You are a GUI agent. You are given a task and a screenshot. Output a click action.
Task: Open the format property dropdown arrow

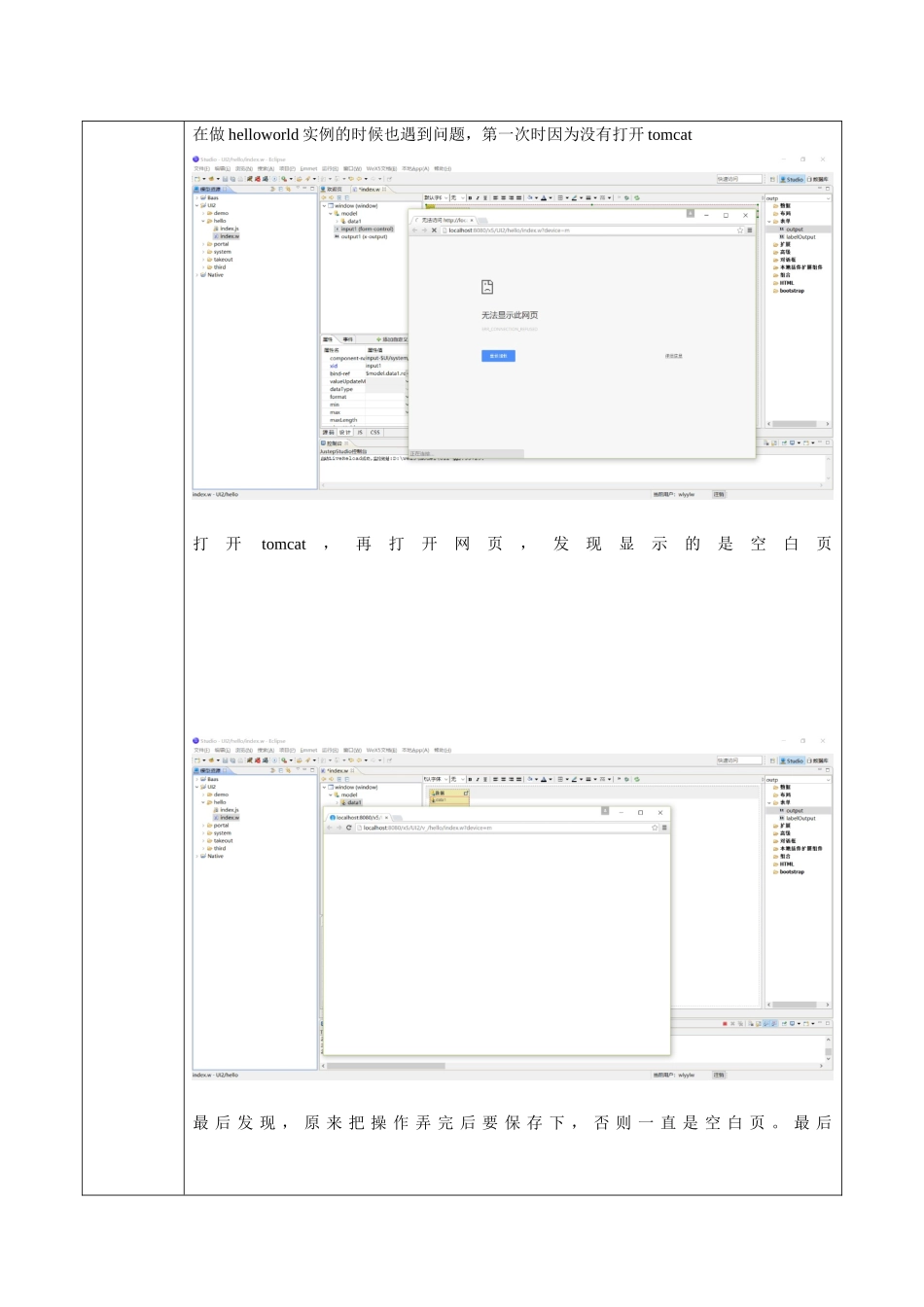coord(406,397)
